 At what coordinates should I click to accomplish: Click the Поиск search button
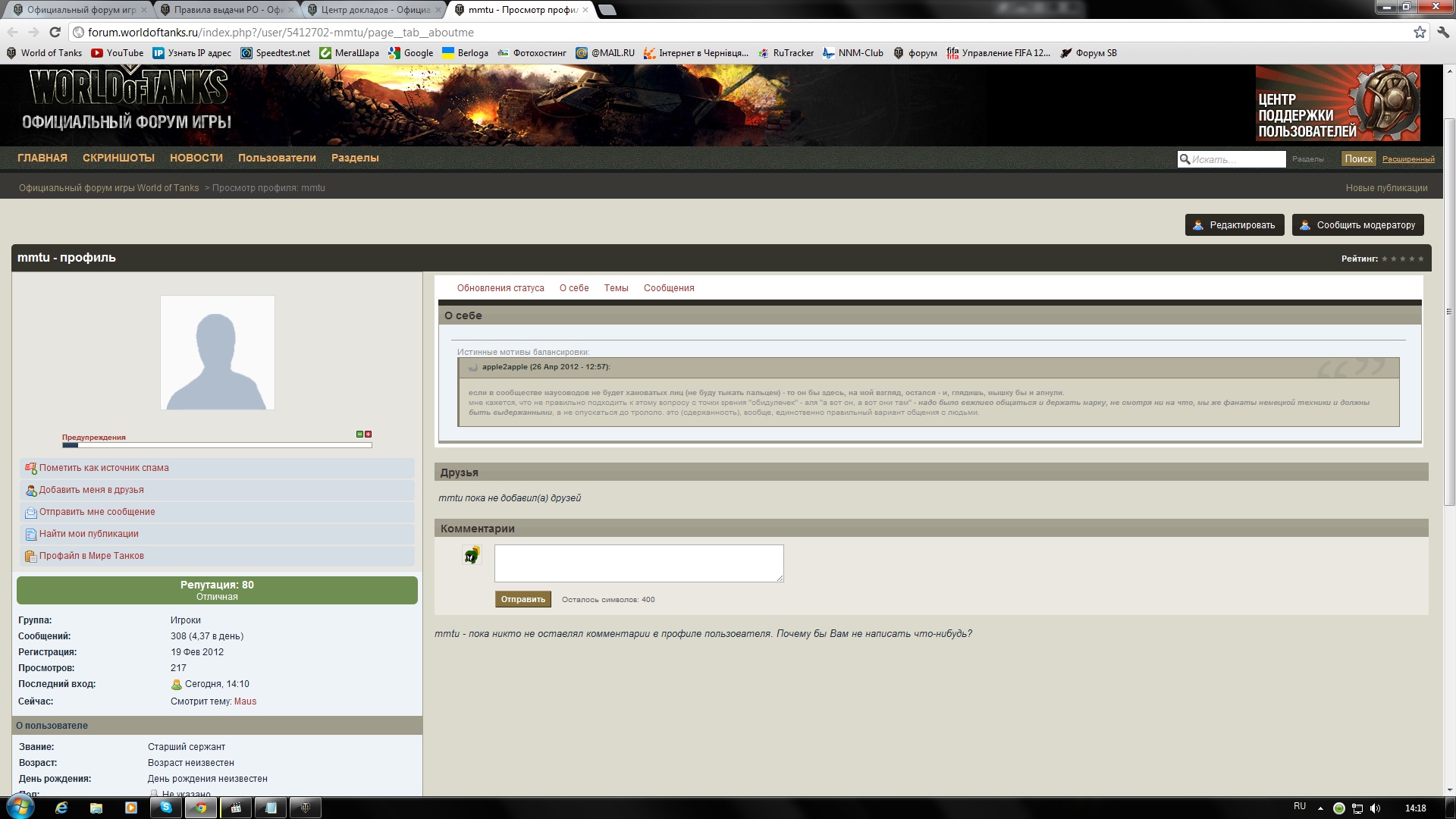[x=1358, y=159]
